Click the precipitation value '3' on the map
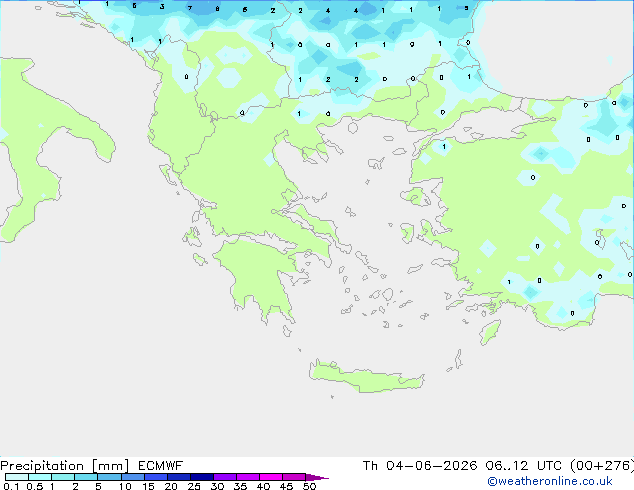The width and height of the screenshot is (634, 490). (x=162, y=6)
